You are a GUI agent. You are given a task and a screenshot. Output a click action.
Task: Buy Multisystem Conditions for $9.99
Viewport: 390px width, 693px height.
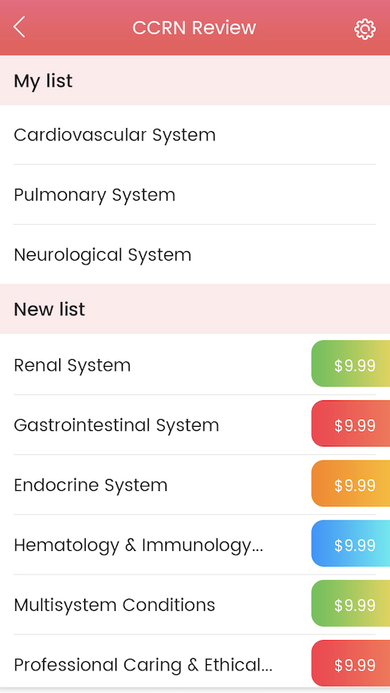click(351, 603)
